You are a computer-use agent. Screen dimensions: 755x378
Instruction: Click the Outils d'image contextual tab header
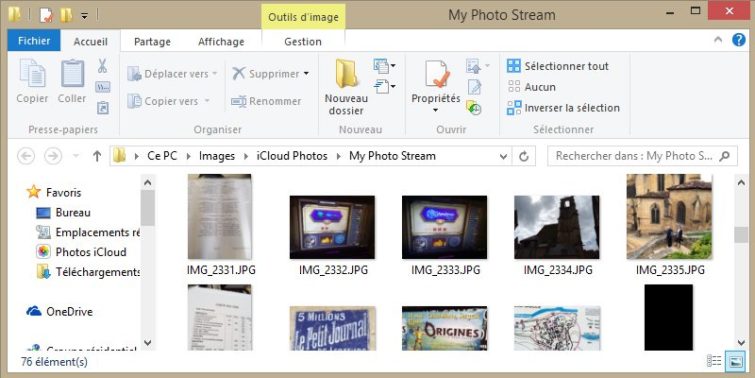pyautogui.click(x=303, y=17)
